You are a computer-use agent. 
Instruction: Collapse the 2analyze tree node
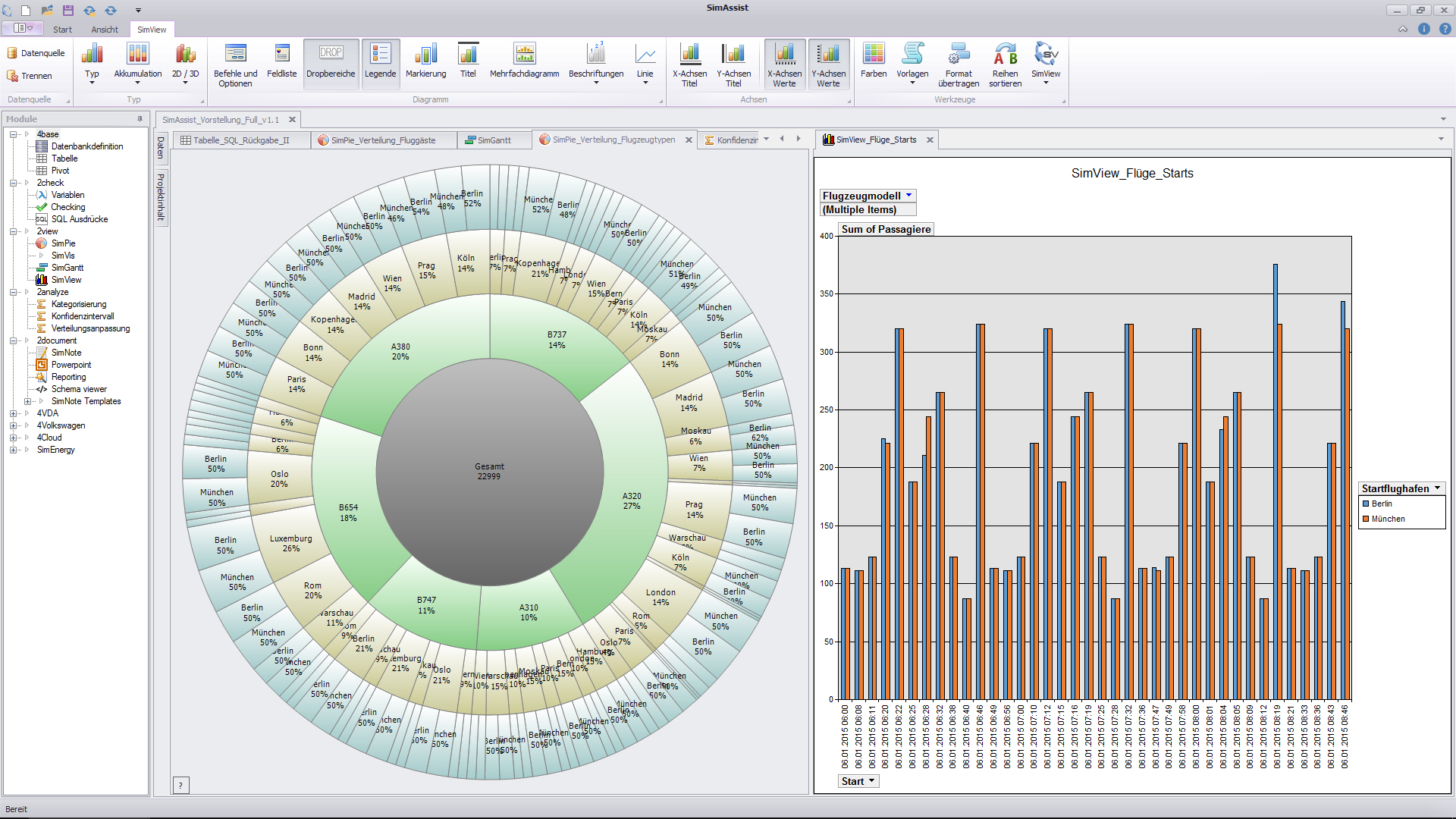click(x=13, y=292)
